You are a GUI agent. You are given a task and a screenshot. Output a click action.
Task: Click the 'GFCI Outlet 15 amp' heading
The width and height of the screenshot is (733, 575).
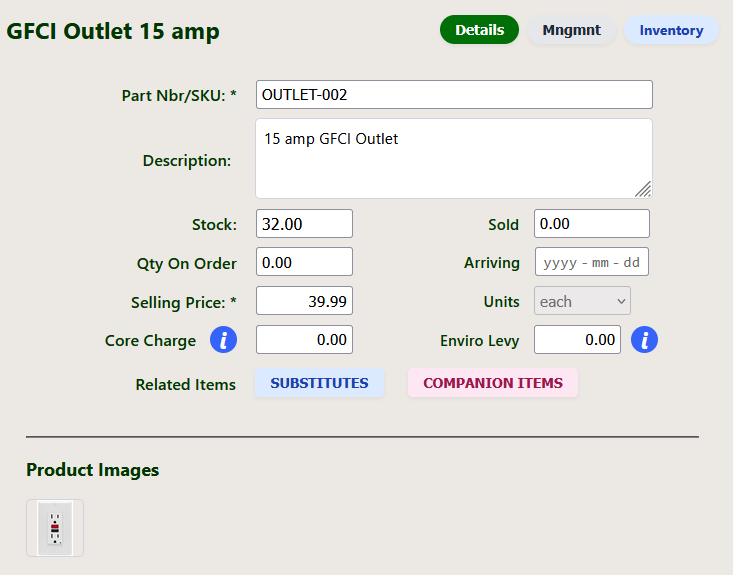coord(113,31)
